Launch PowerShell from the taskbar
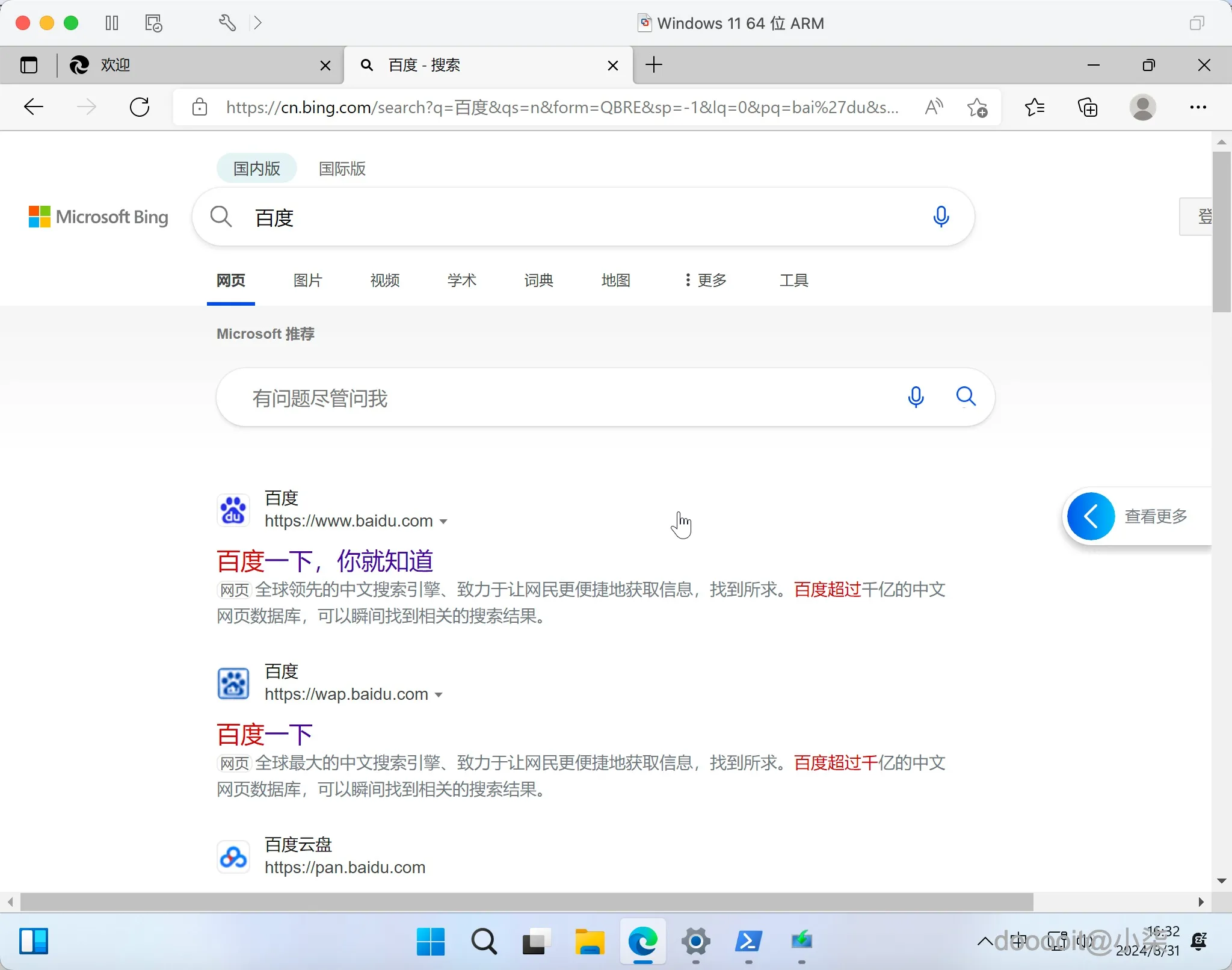Viewport: 1232px width, 970px height. point(748,942)
